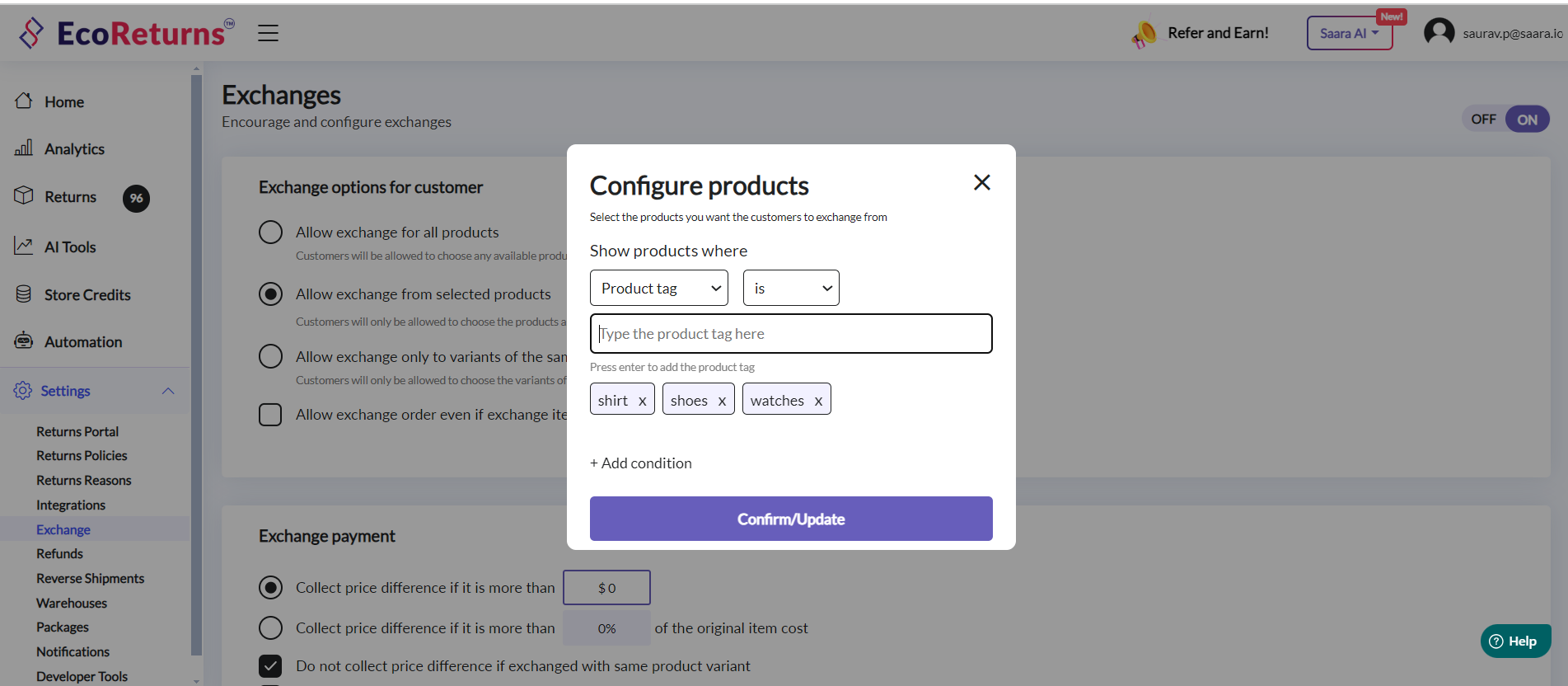1568x686 pixels.
Task: Remove the shirt tag with x
Action: point(642,401)
